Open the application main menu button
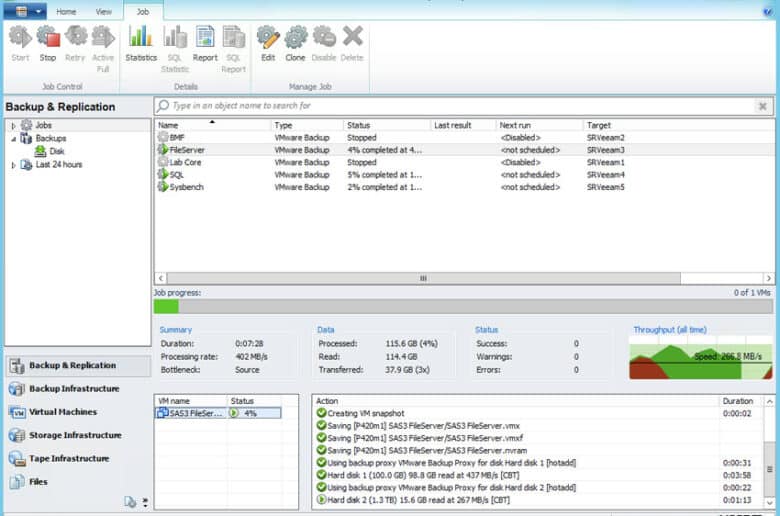 (x=25, y=11)
